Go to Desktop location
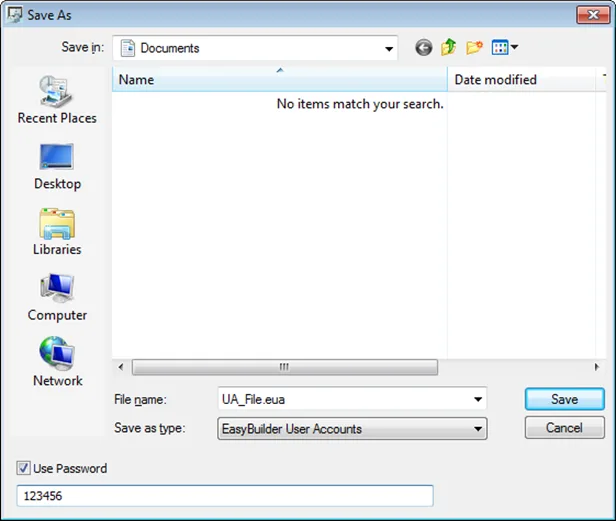The width and height of the screenshot is (616, 521). [x=57, y=167]
